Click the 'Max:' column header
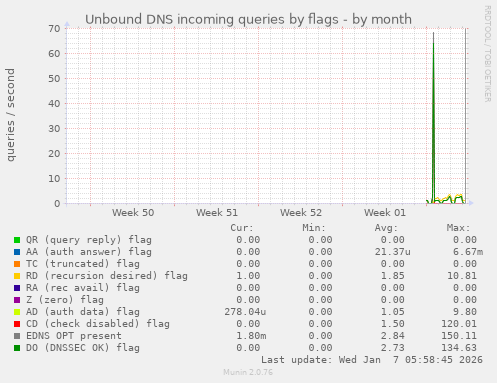 pos(458,228)
